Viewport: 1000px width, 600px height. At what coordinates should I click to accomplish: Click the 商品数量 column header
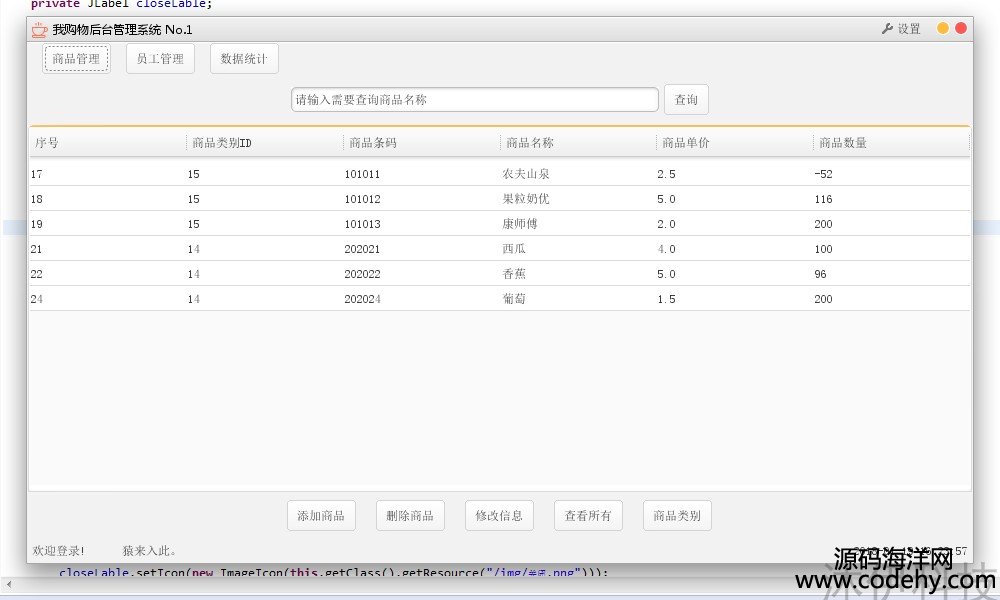pos(892,143)
